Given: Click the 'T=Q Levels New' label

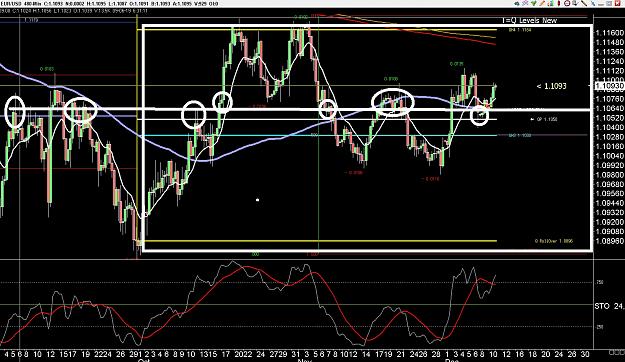Looking at the screenshot, I should pyautogui.click(x=529, y=20).
